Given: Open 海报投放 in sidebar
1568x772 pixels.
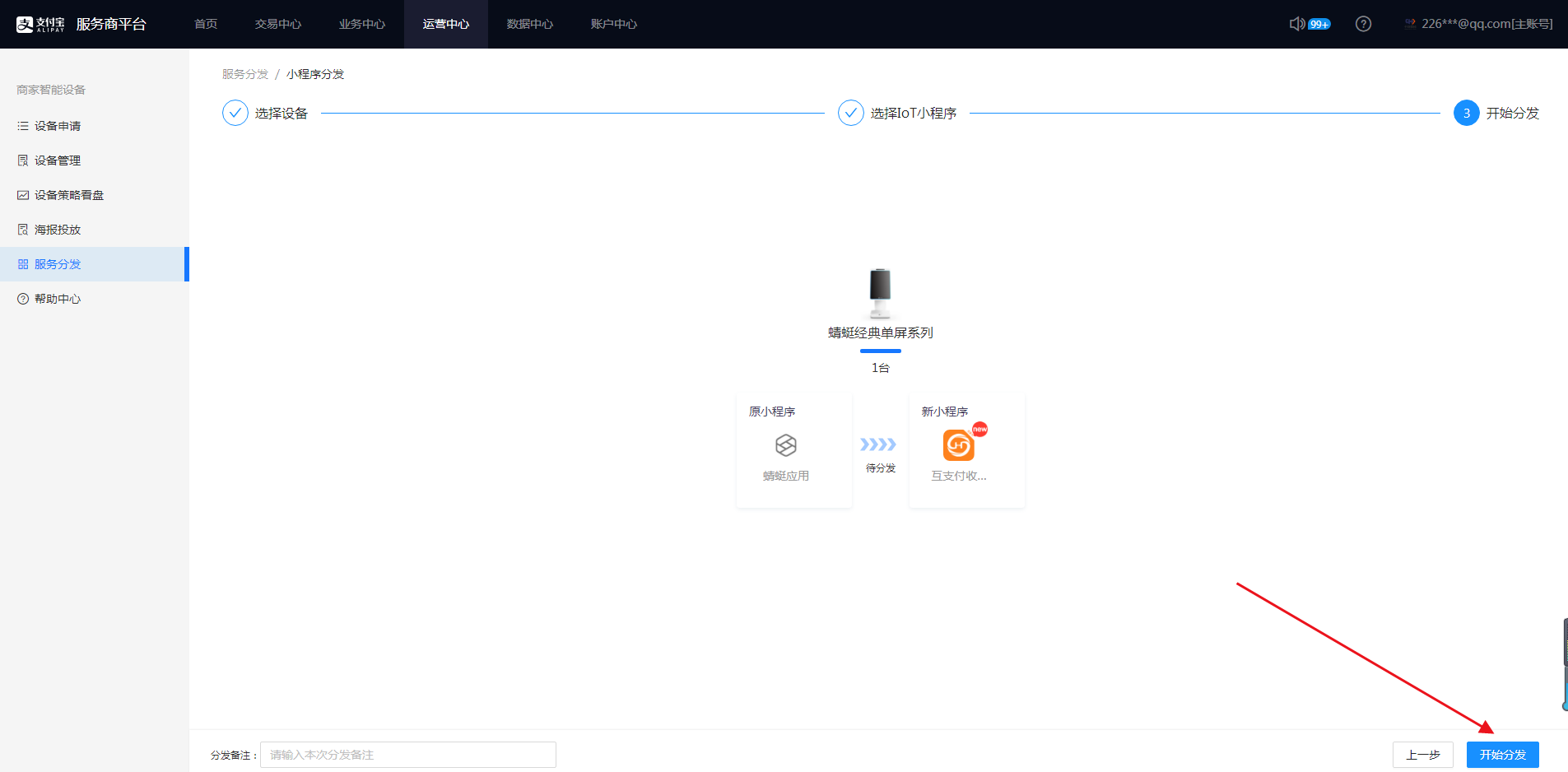Looking at the screenshot, I should click(95, 230).
